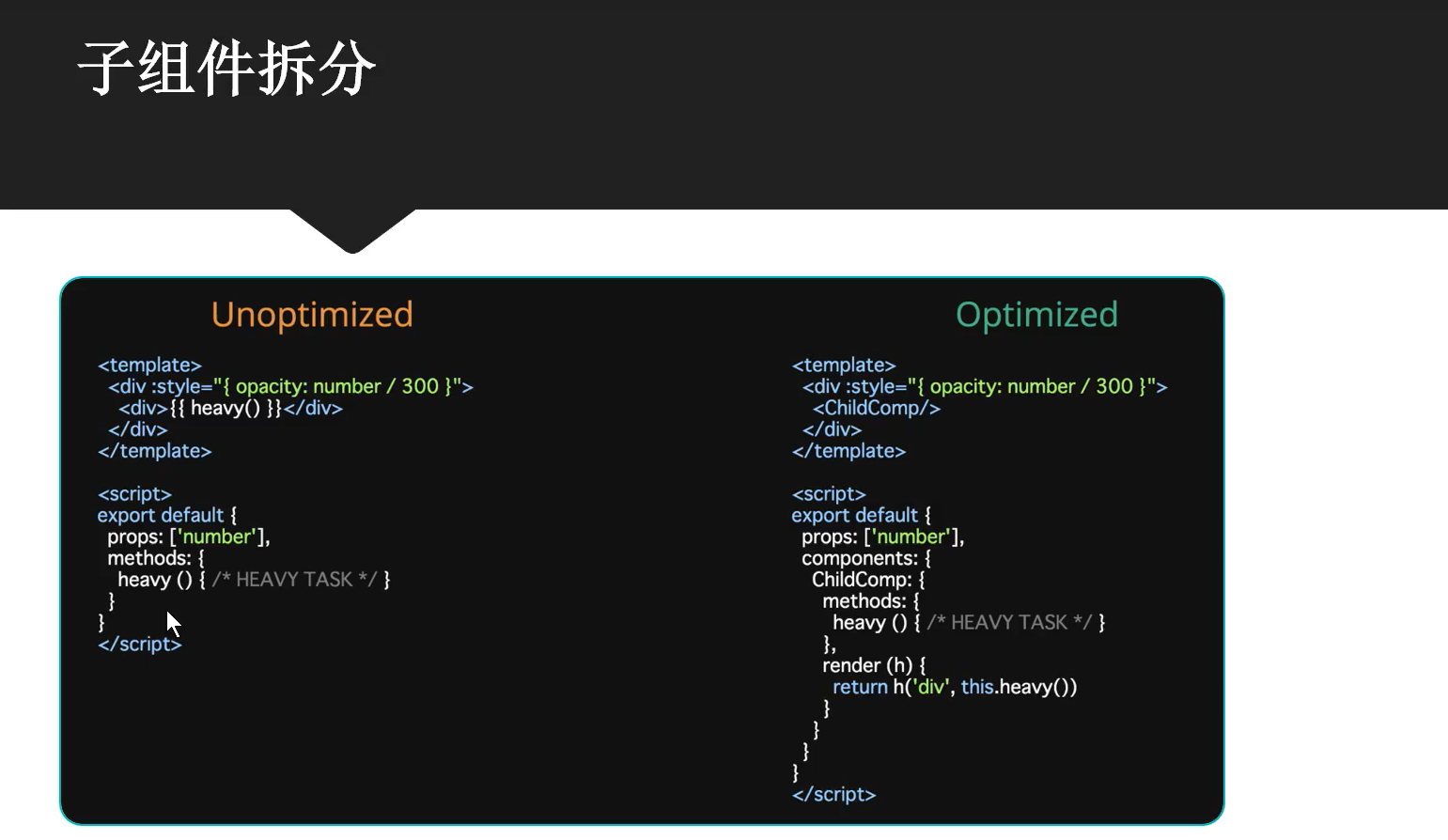
Task: Click the opening <script> tag in the Unoptimized code
Action: [x=134, y=493]
